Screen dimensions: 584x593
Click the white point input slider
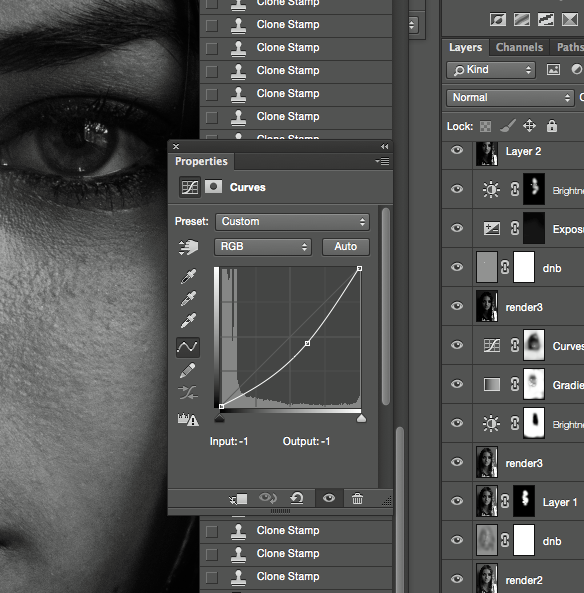pos(361,418)
